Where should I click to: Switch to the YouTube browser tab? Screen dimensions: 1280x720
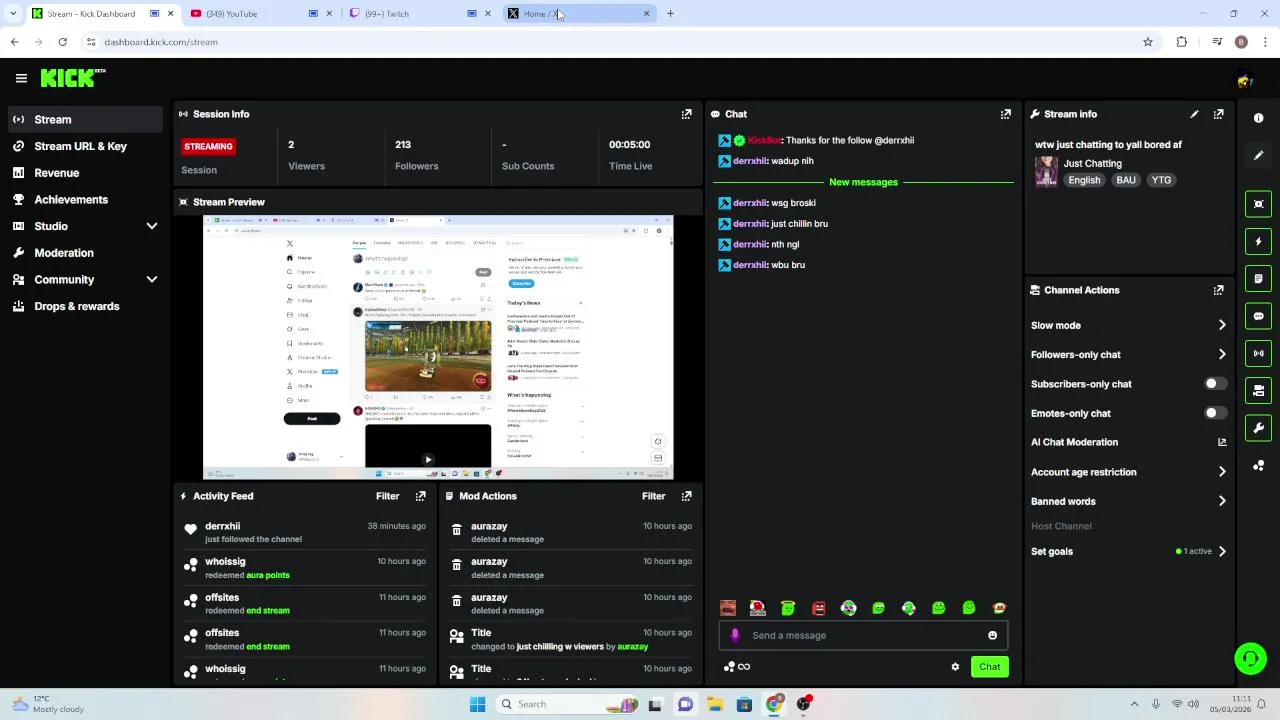[262, 13]
